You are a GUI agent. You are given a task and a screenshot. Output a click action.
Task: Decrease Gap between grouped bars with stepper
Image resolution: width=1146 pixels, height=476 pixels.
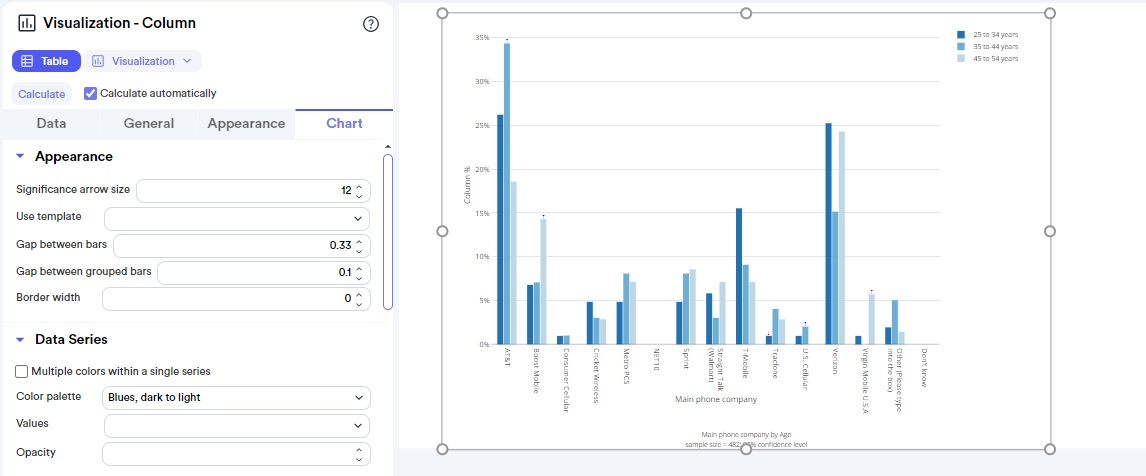click(359, 277)
